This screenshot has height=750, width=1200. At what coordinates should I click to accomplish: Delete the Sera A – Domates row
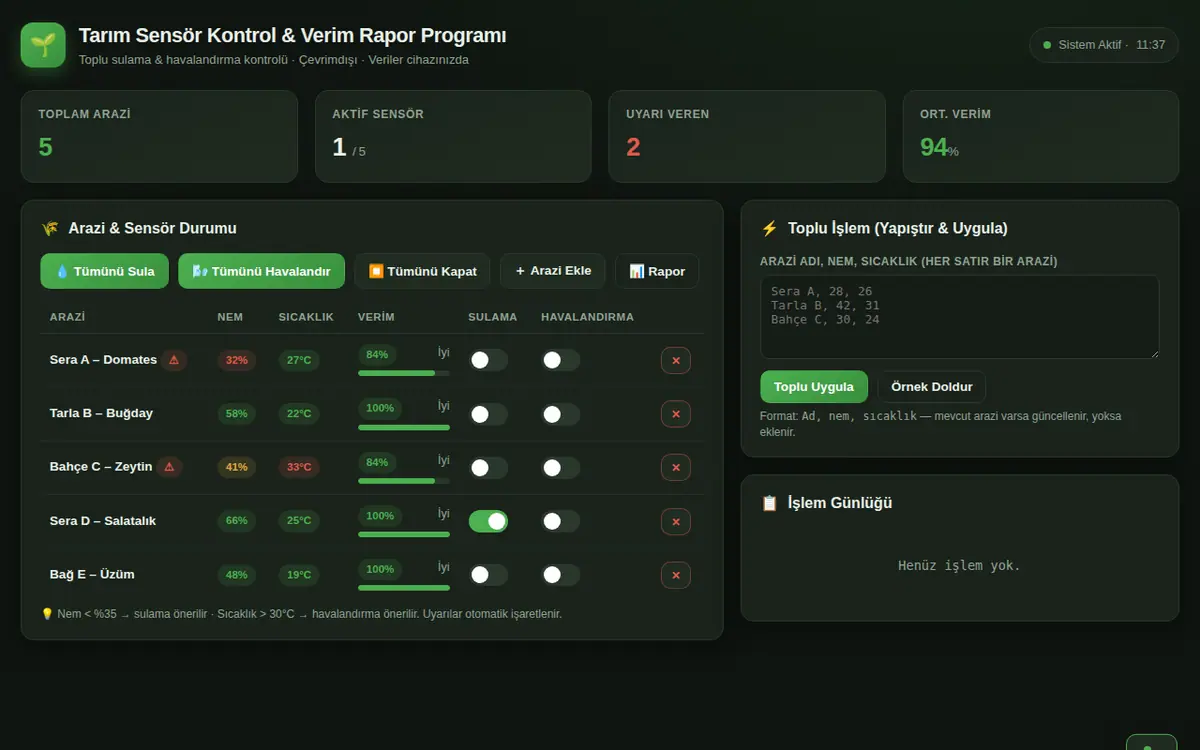[x=676, y=360]
